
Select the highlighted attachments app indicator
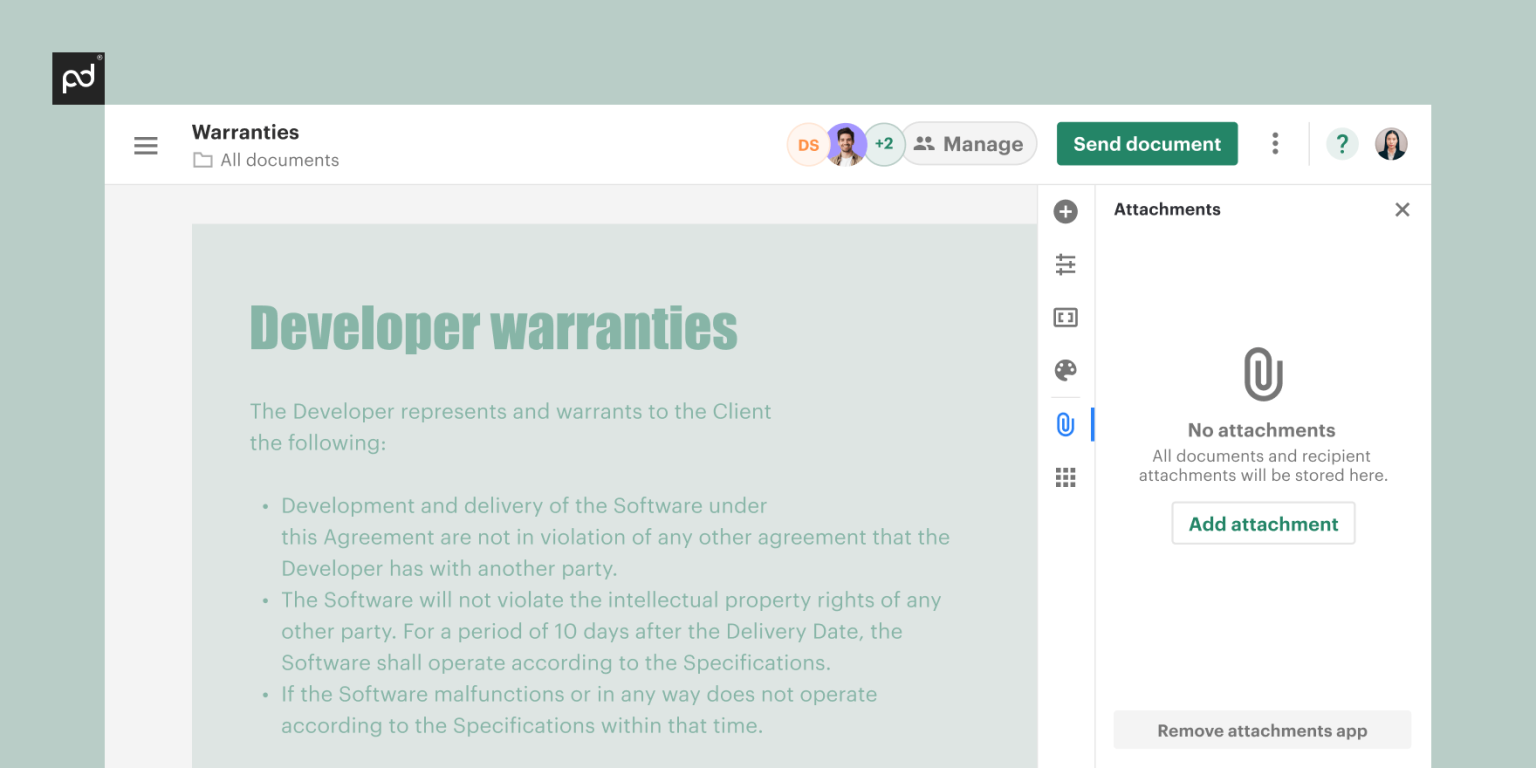click(x=1094, y=424)
